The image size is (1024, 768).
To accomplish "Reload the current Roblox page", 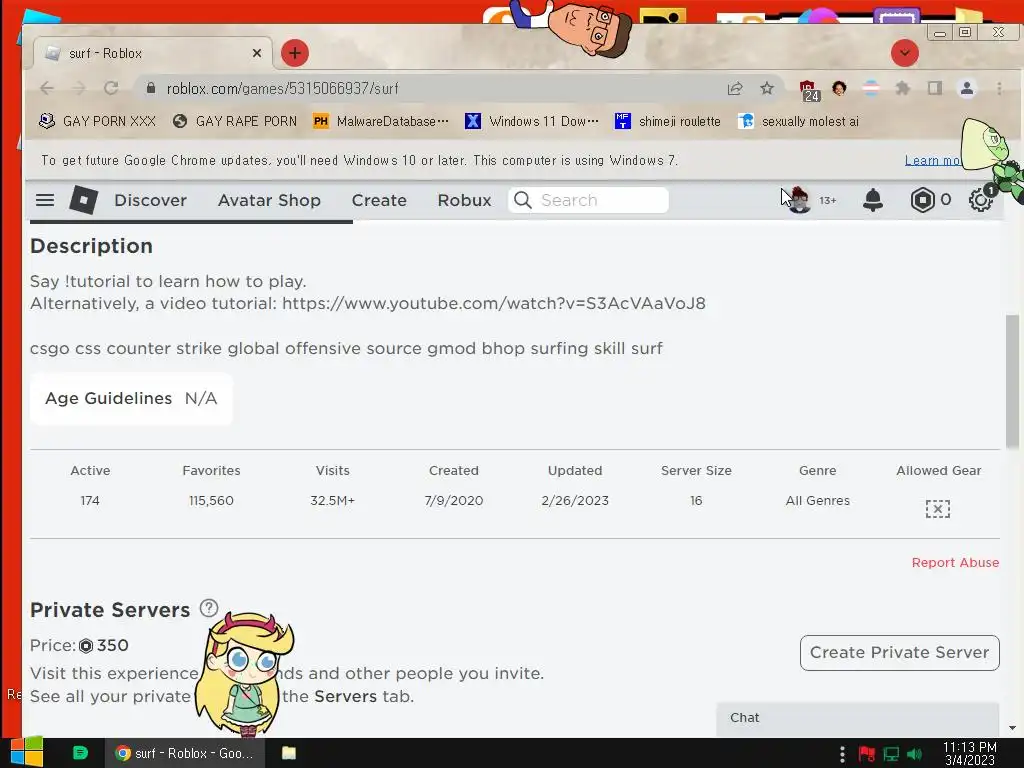I will pos(111,88).
